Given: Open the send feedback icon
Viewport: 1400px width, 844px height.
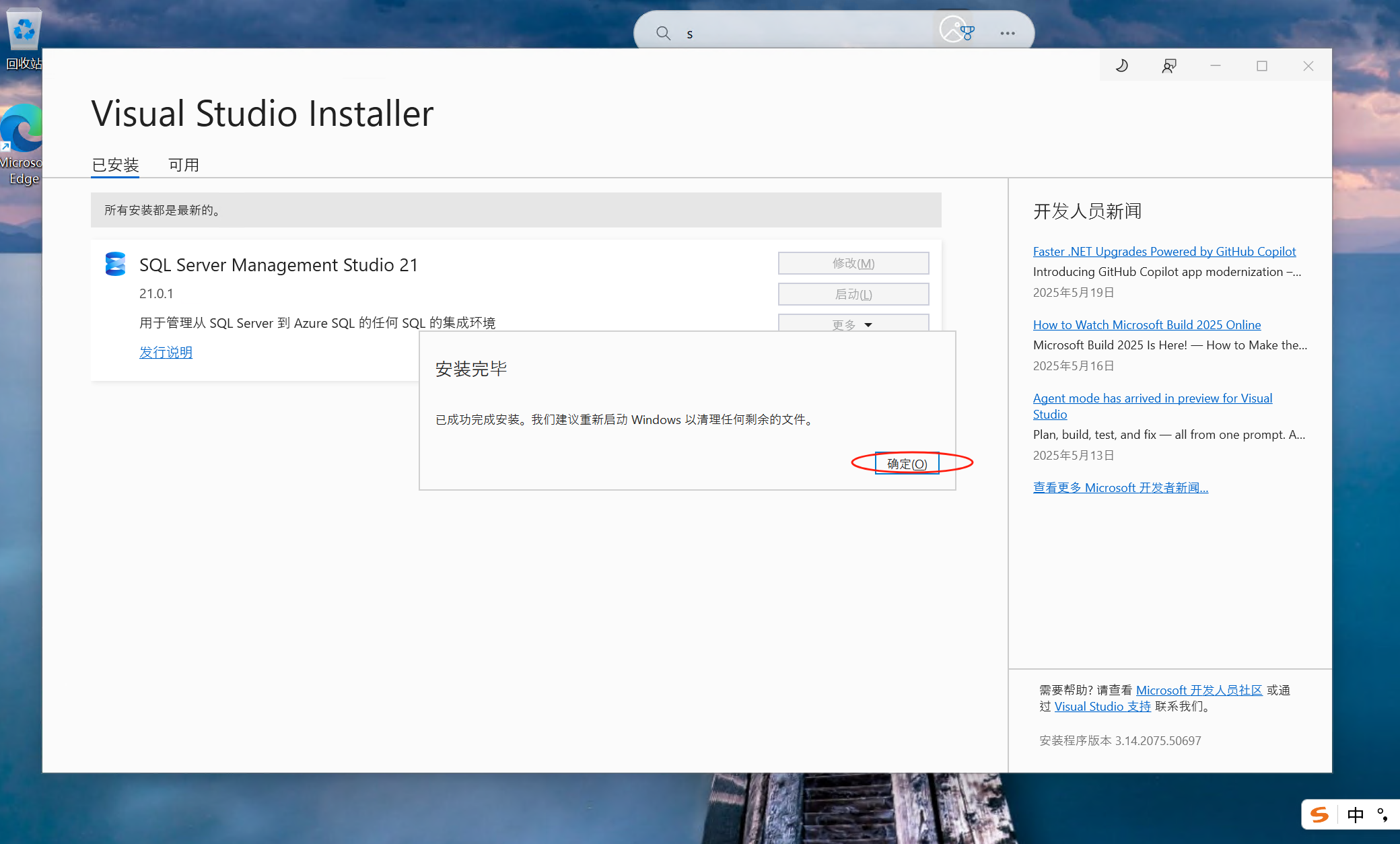Looking at the screenshot, I should [1168, 65].
